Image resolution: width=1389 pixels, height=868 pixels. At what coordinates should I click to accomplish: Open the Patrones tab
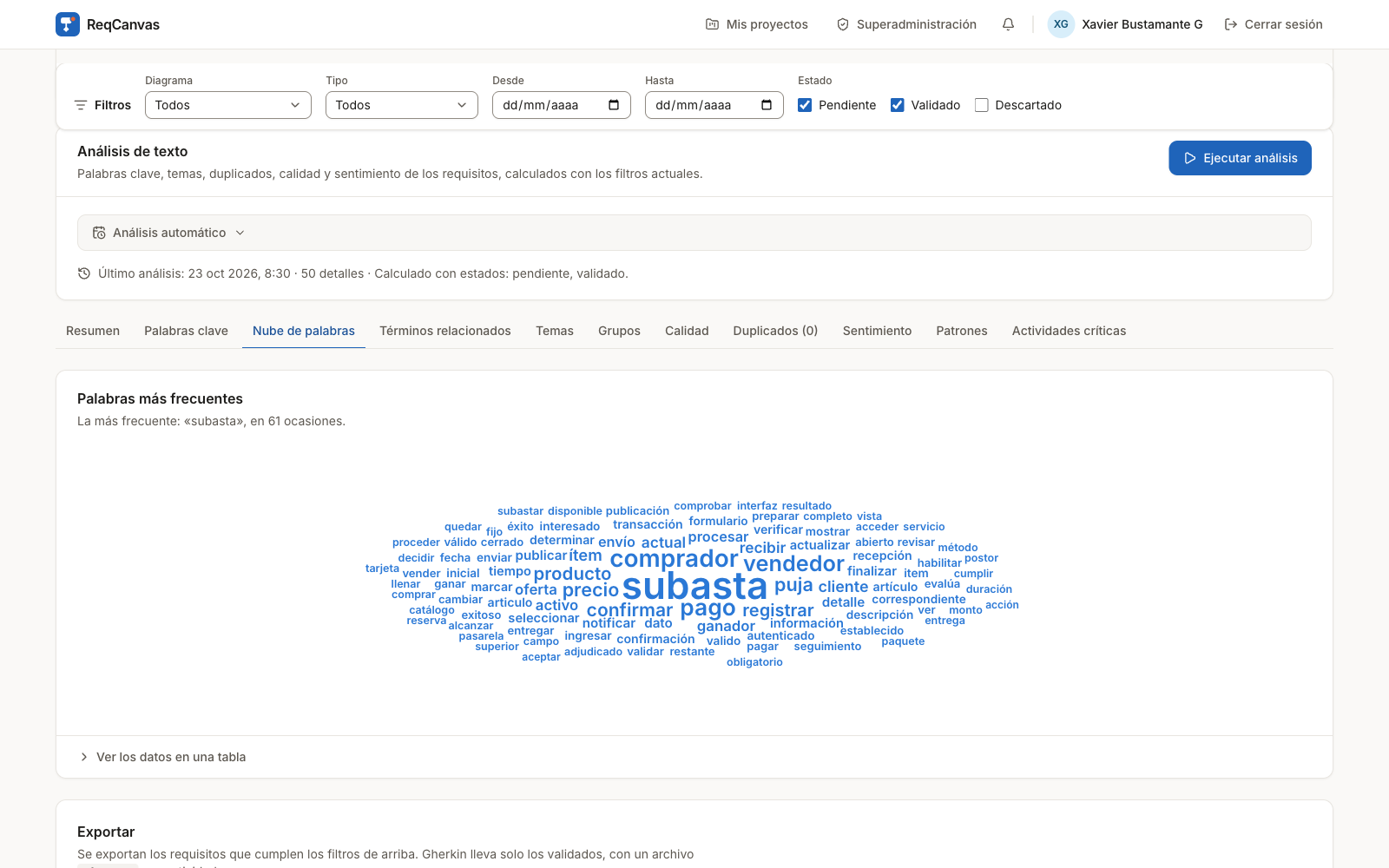click(x=962, y=331)
